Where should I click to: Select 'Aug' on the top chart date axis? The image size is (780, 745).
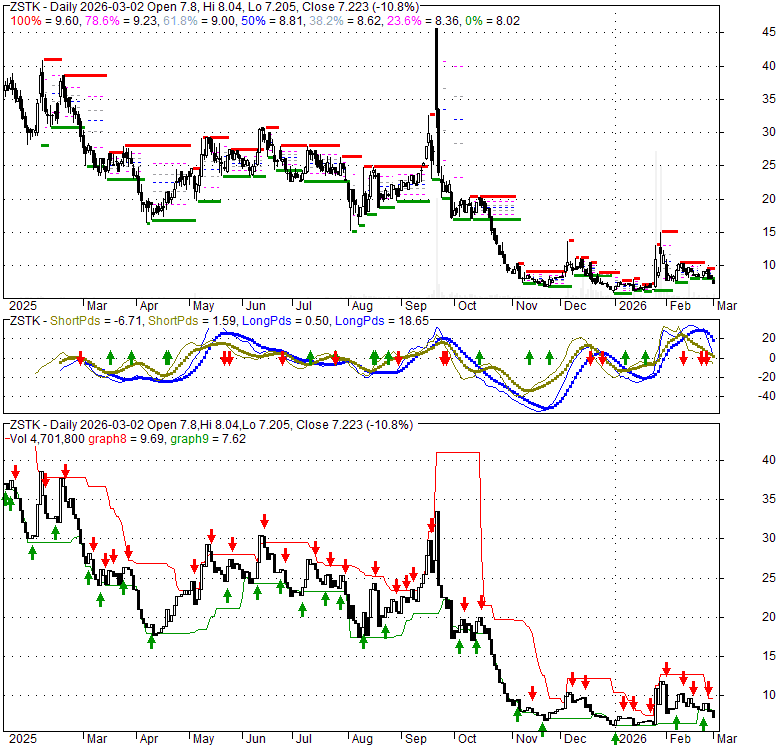click(362, 306)
